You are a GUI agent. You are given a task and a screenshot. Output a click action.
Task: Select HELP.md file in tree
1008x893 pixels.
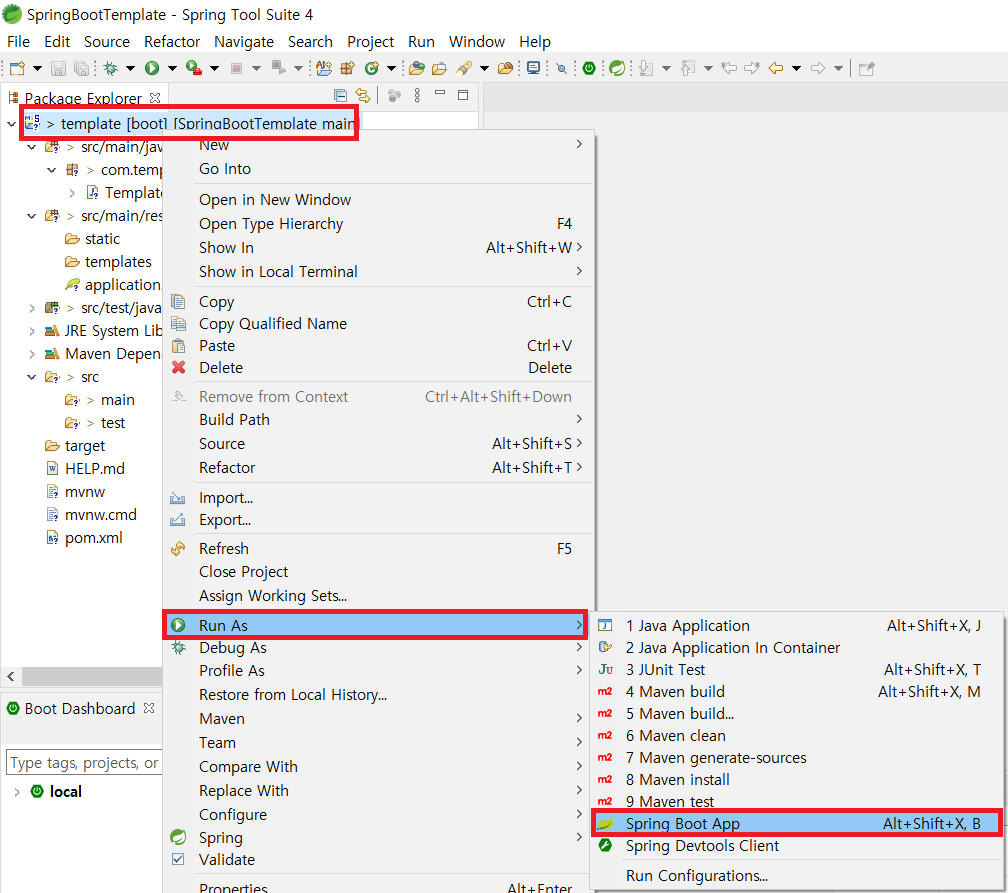94,469
